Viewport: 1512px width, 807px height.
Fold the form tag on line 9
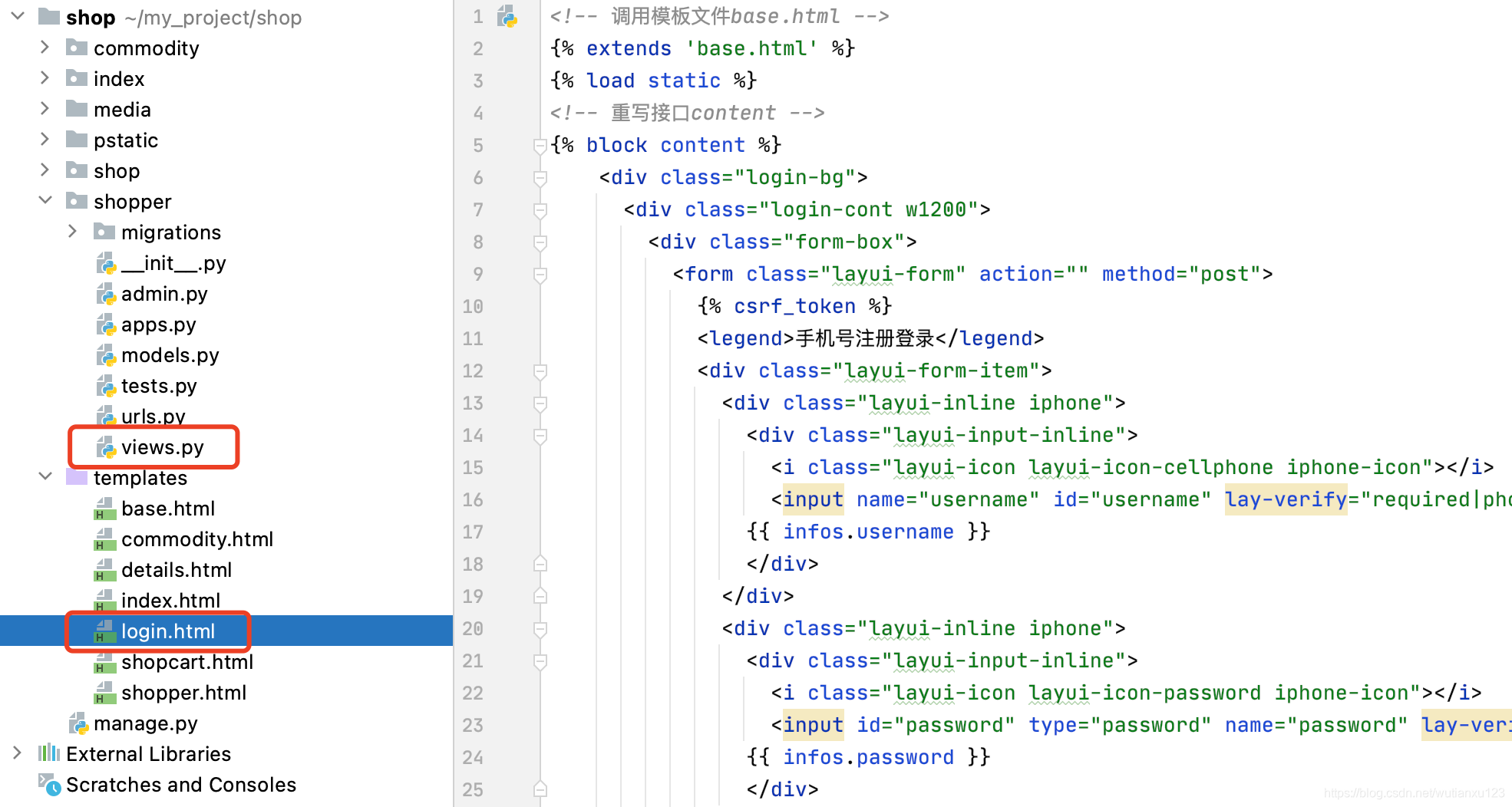(x=540, y=274)
